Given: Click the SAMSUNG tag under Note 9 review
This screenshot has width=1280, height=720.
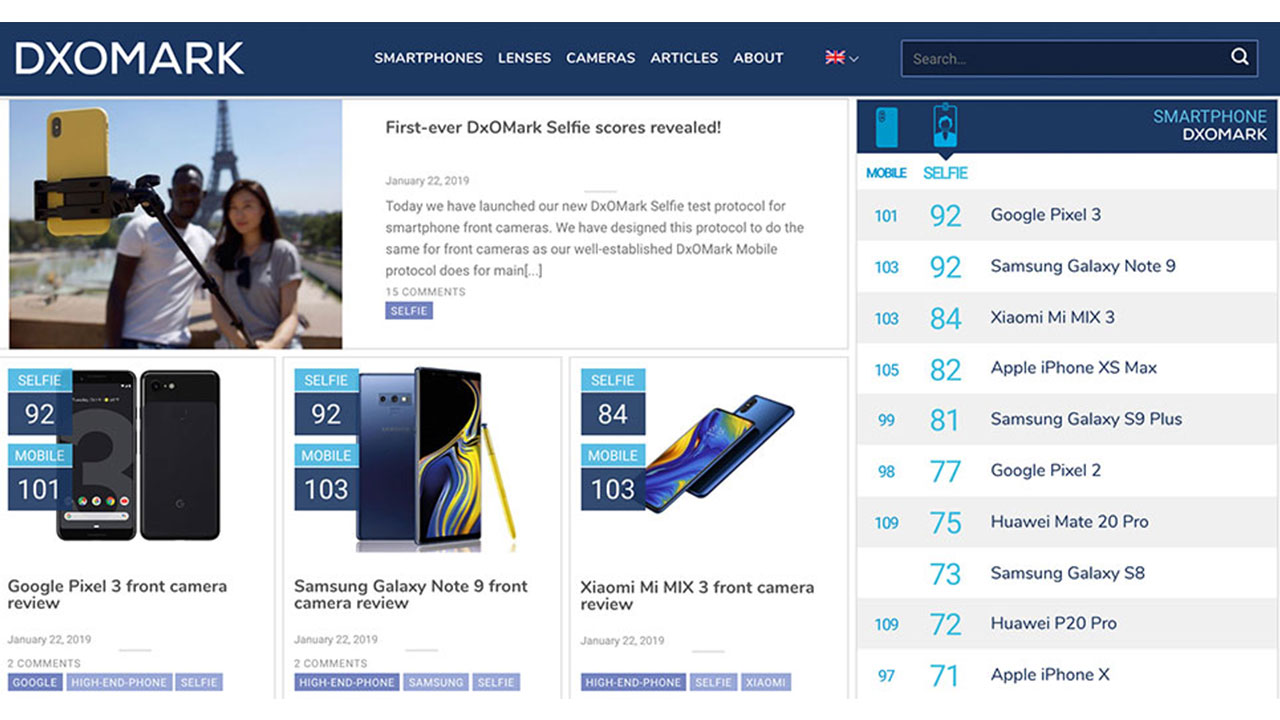Looking at the screenshot, I should point(436,682).
